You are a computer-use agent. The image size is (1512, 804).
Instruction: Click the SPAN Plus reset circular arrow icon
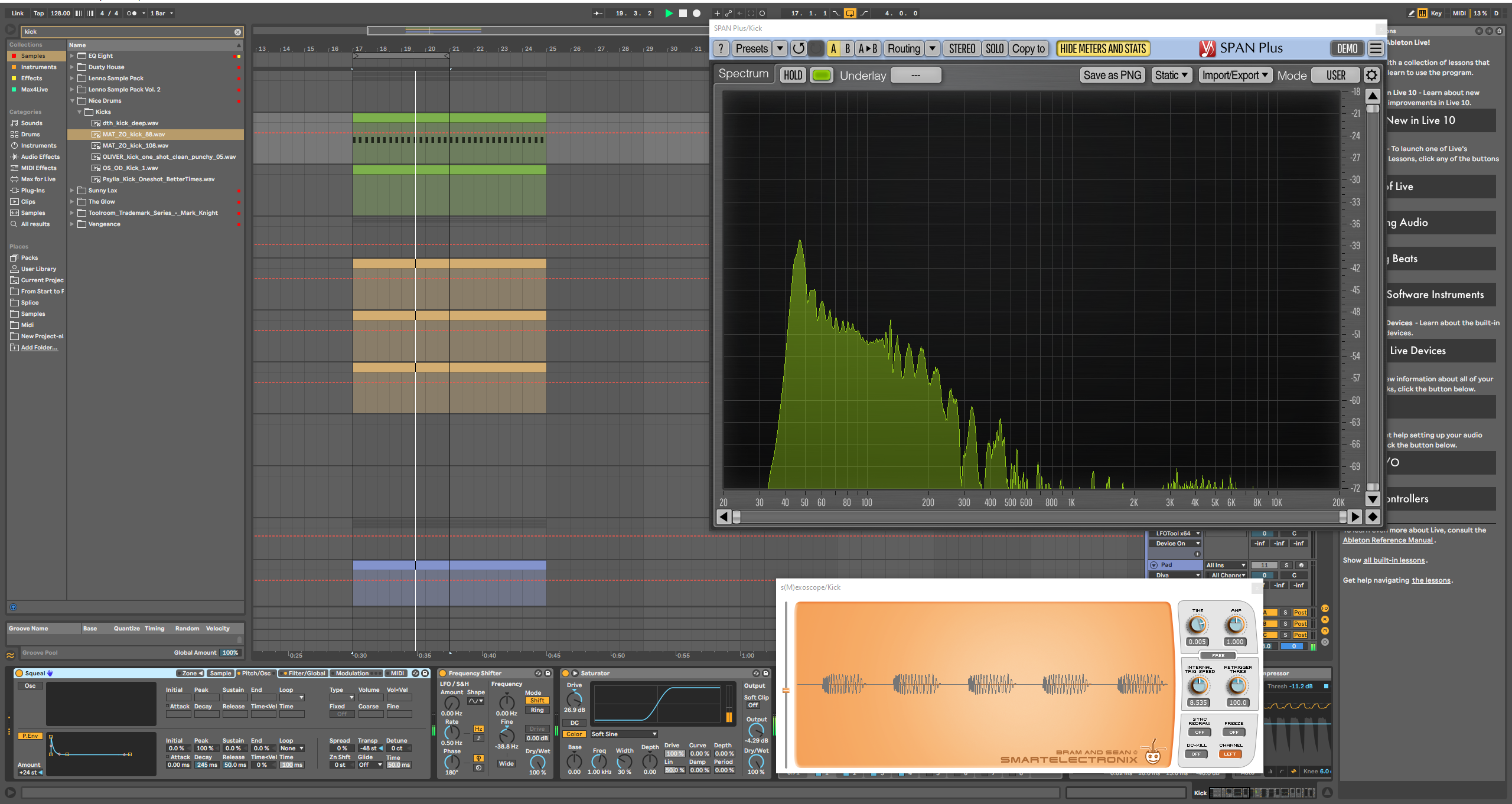click(798, 48)
